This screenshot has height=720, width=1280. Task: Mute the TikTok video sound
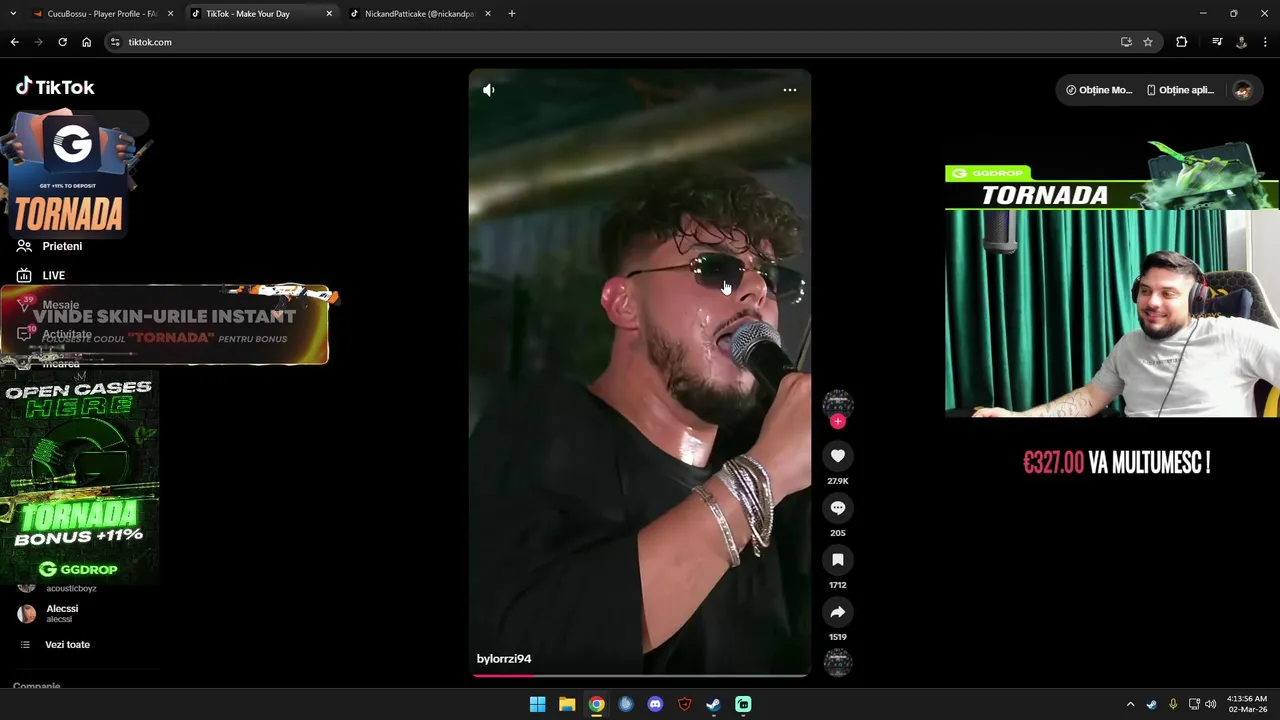coord(489,90)
